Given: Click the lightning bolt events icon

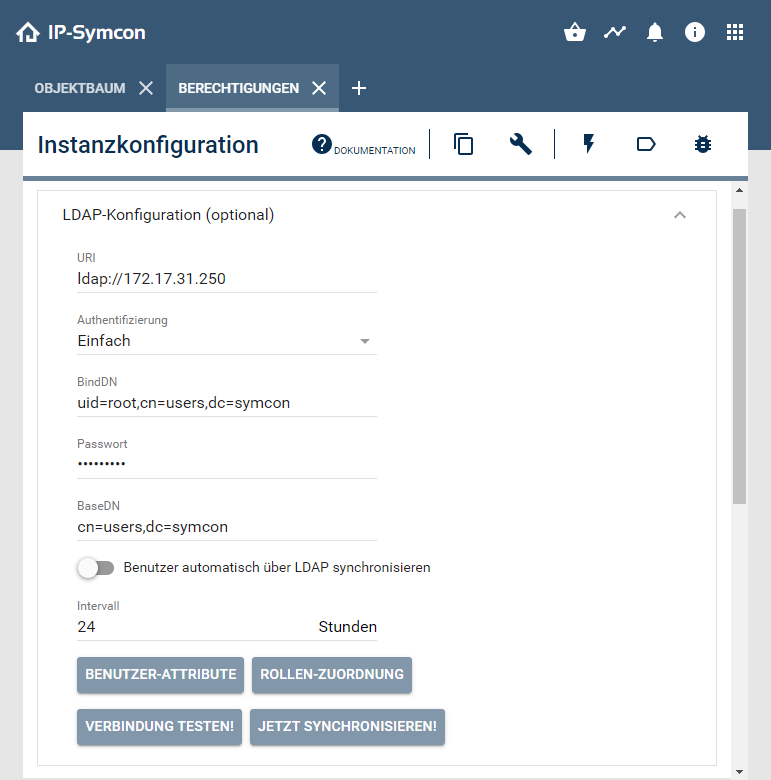Looking at the screenshot, I should coord(589,144).
